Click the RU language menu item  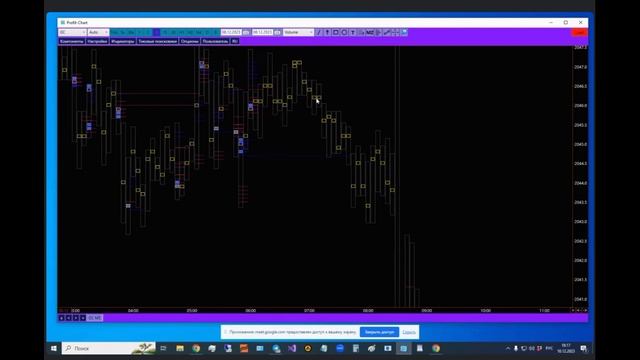tap(235, 41)
